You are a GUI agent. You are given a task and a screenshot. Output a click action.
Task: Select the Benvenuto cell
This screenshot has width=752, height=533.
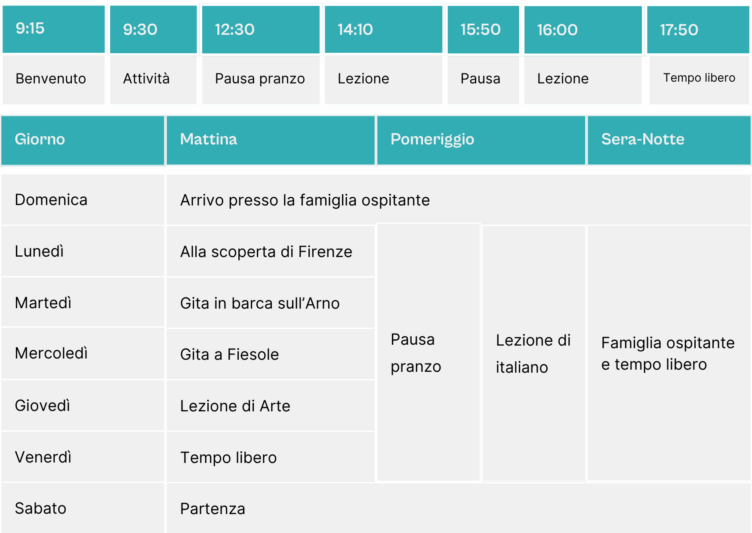[53, 79]
